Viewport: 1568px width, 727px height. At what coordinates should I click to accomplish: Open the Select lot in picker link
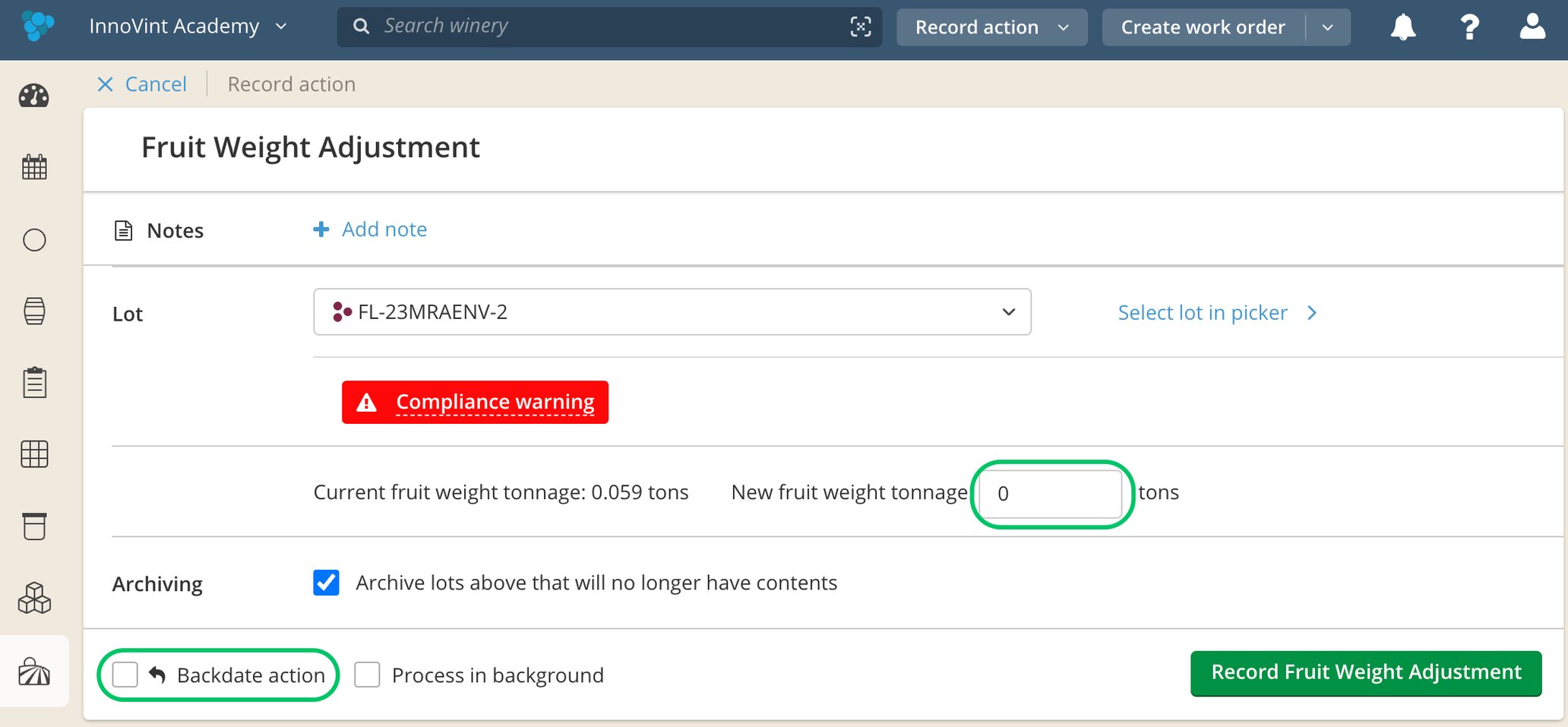coord(1202,312)
